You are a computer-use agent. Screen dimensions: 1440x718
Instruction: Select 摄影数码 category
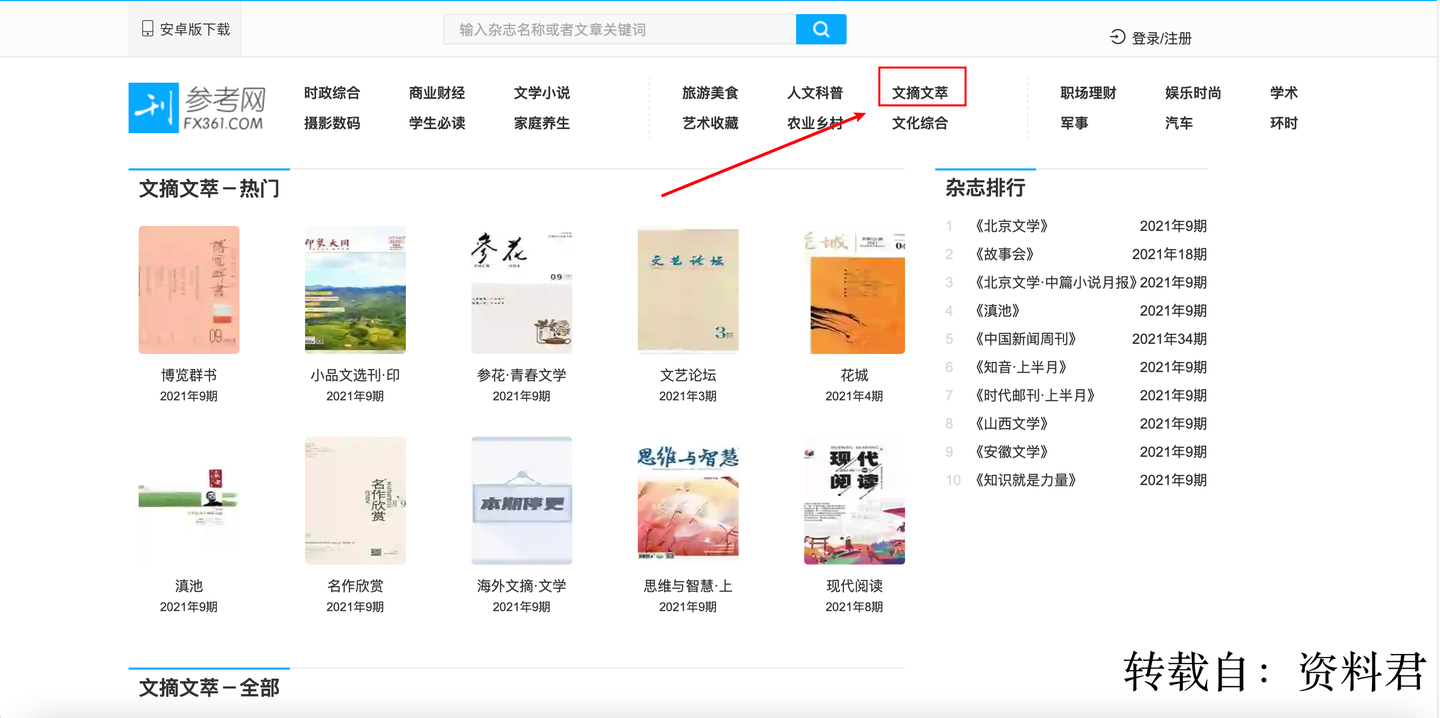332,123
